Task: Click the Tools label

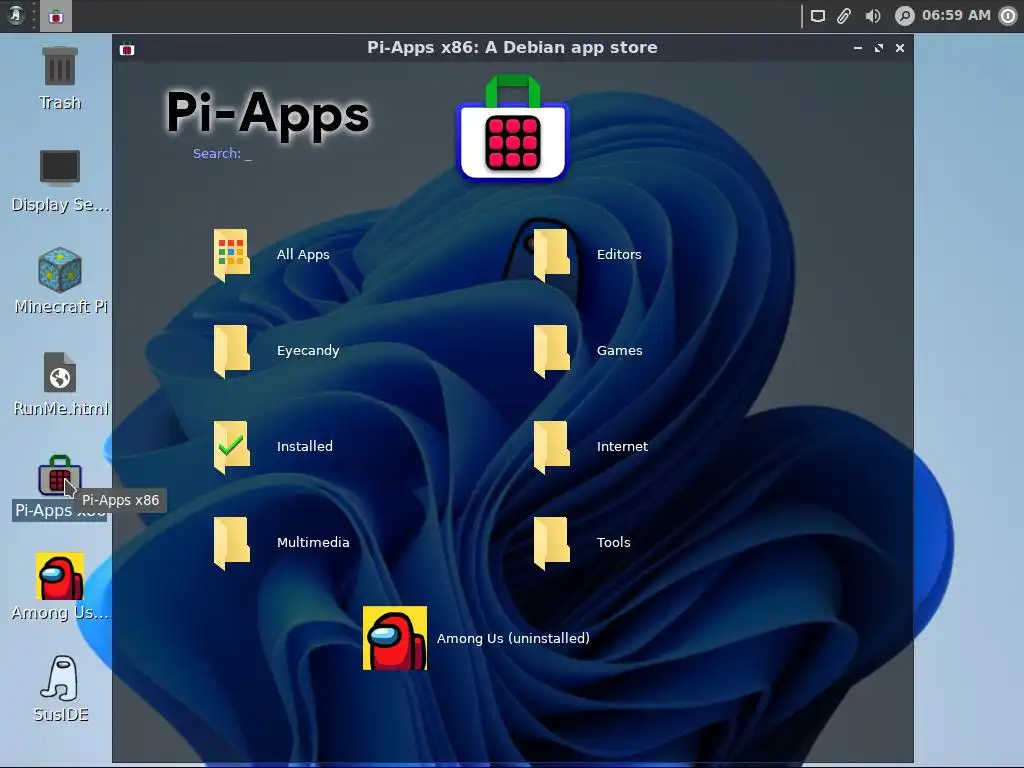Action: click(x=614, y=543)
